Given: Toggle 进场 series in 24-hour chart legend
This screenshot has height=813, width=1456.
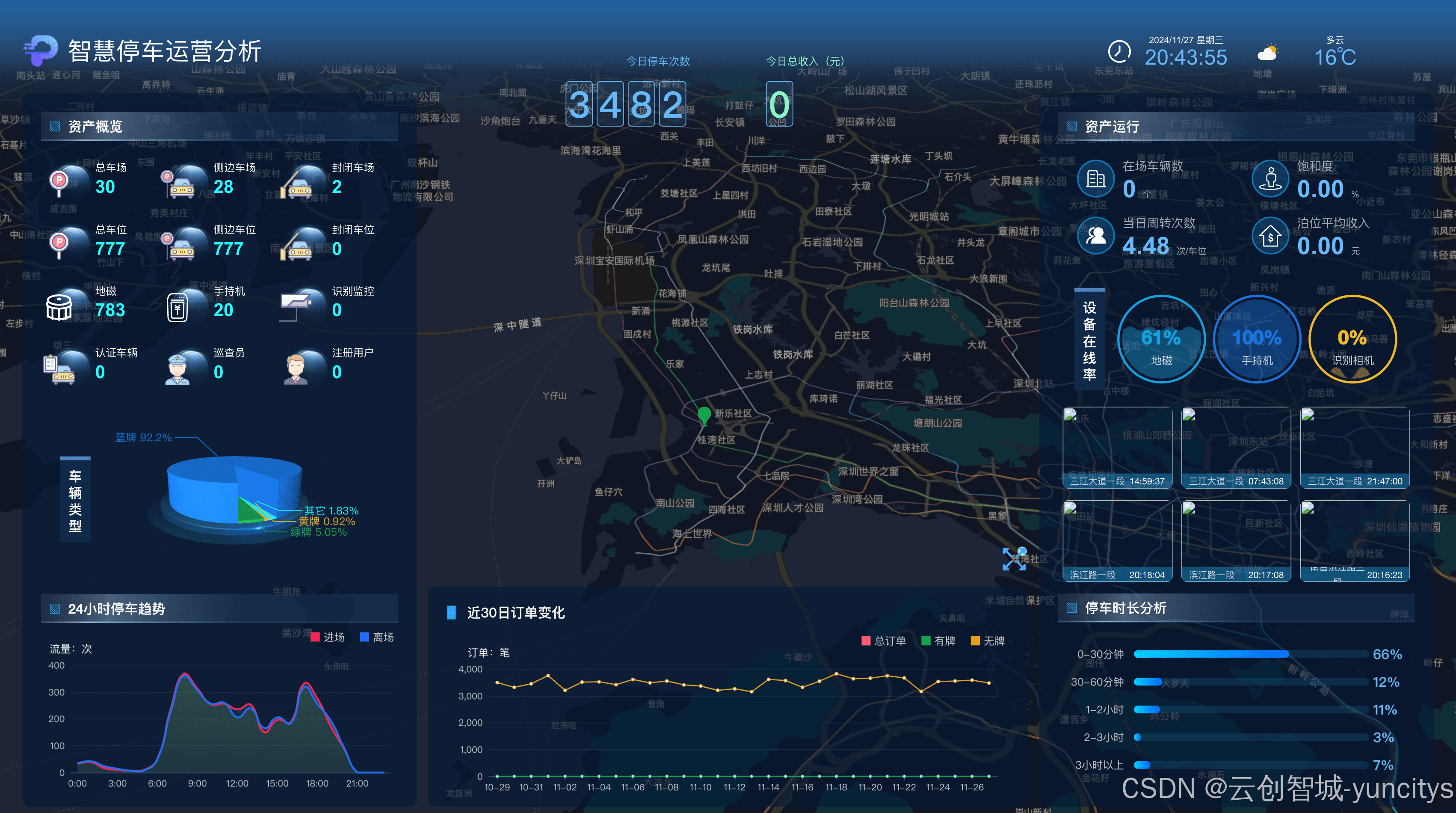Looking at the screenshot, I should tap(328, 637).
